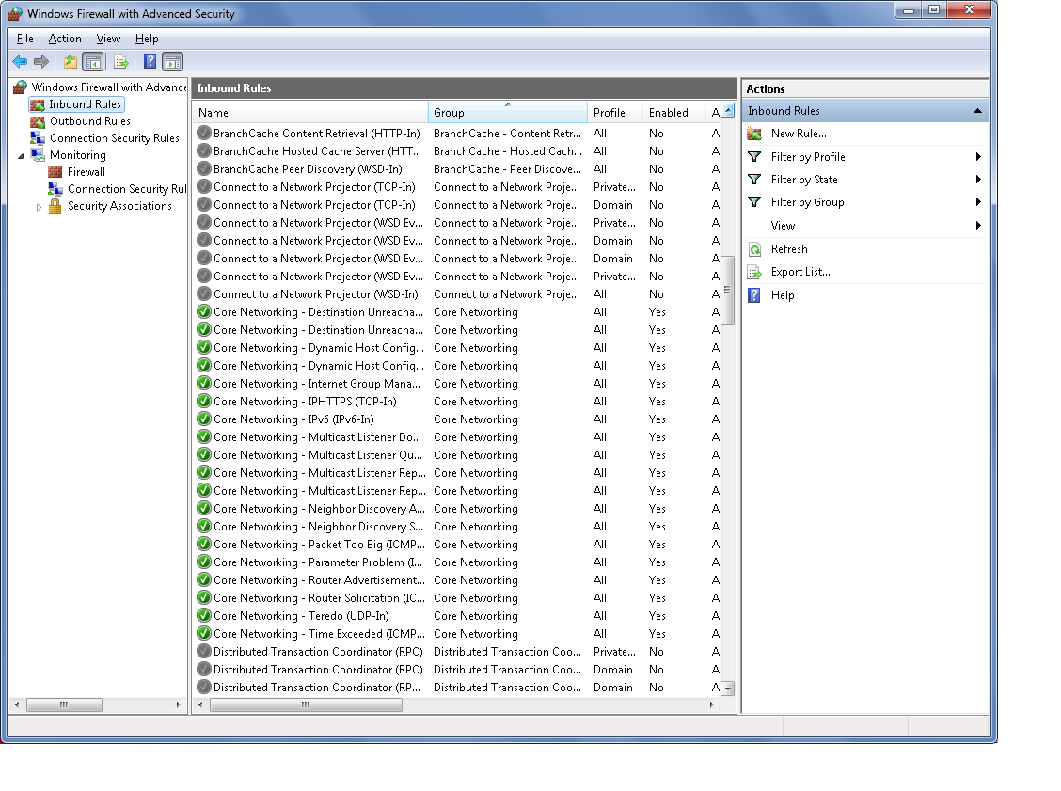The image size is (1061, 791).
Task: Click the Outbound Rules tree icon
Action: coord(38,122)
